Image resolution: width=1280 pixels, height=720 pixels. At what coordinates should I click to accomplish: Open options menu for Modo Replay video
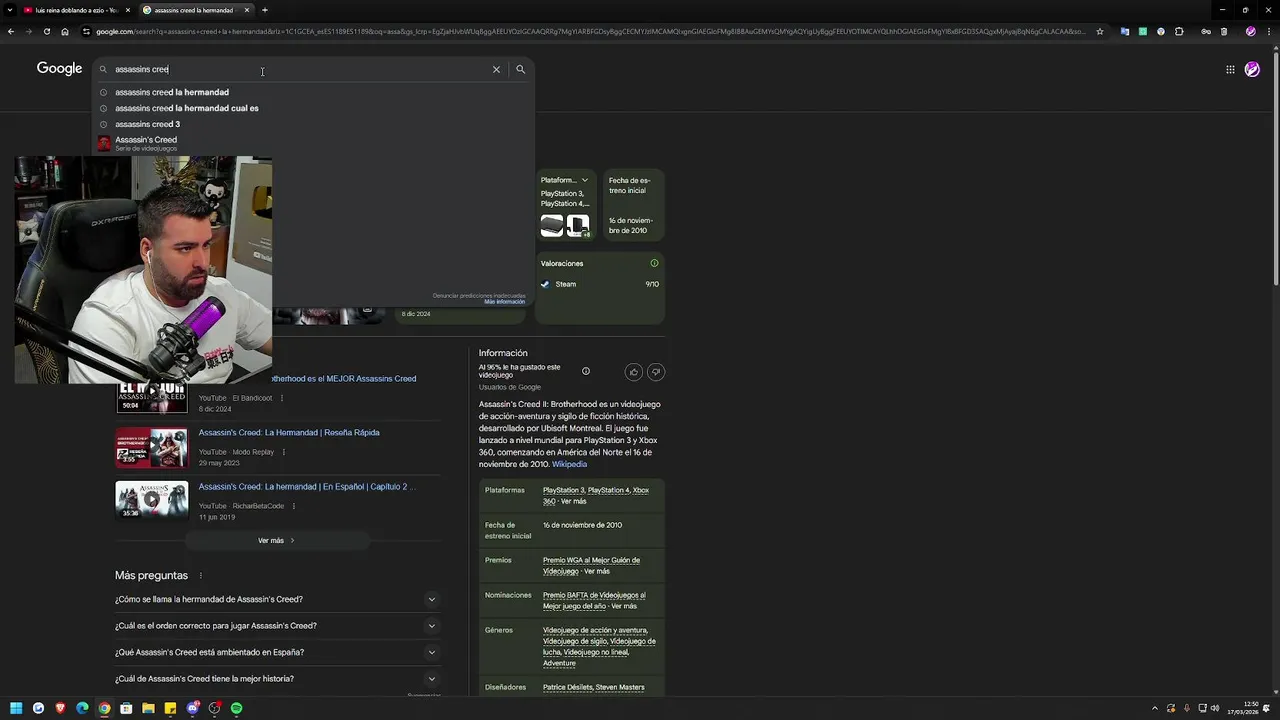point(284,452)
